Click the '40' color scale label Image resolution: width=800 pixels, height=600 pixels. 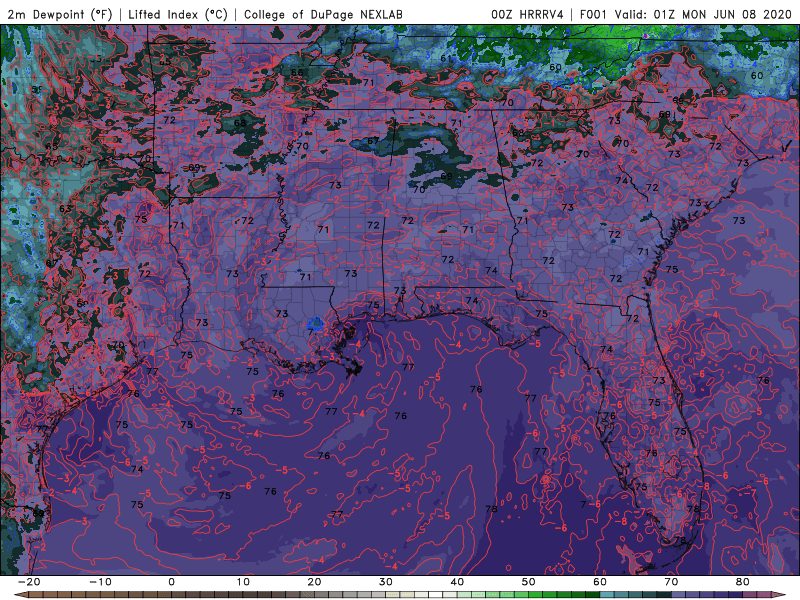pyautogui.click(x=457, y=582)
